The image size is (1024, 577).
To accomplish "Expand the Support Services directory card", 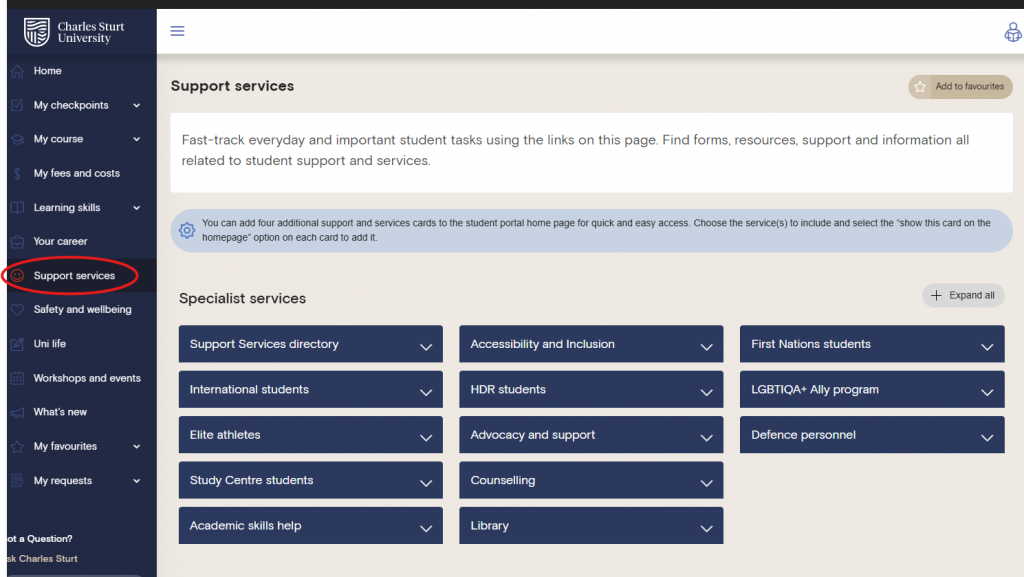I will pos(425,346).
